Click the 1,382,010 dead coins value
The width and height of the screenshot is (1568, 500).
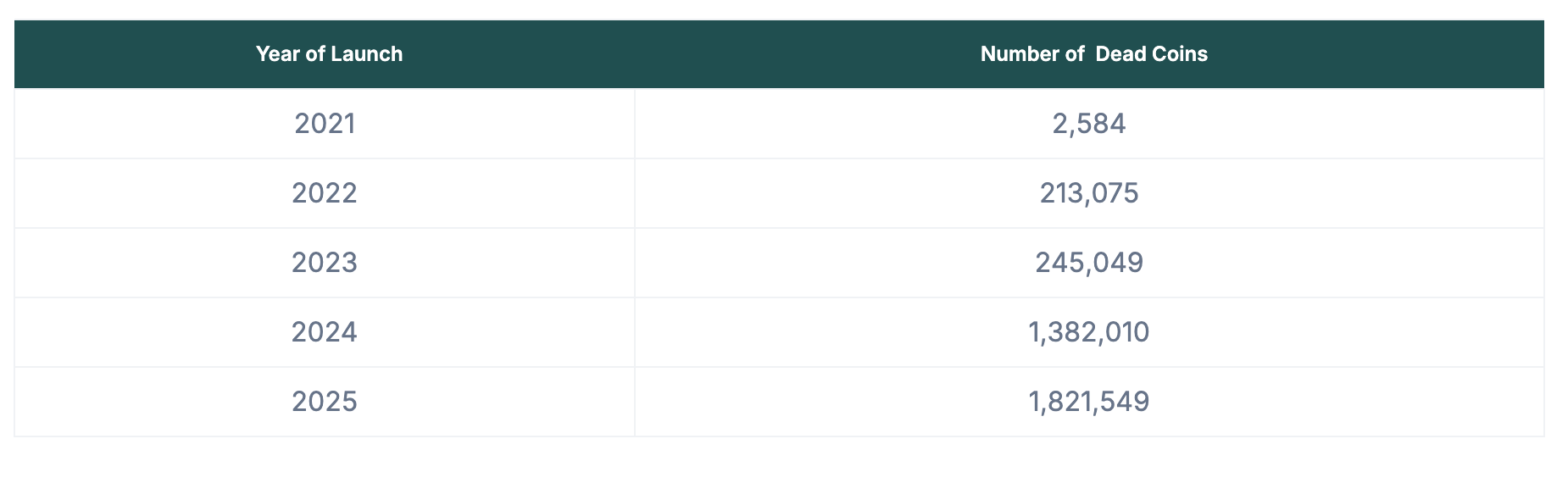point(1089,332)
